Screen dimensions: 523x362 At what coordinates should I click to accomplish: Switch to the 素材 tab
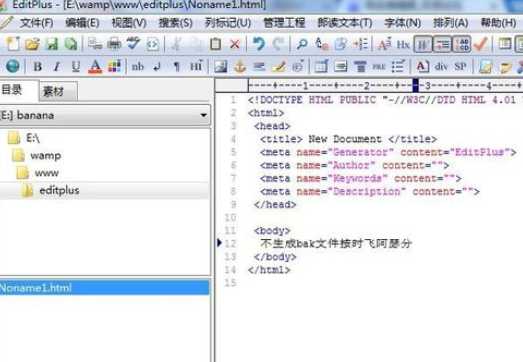pos(59,91)
